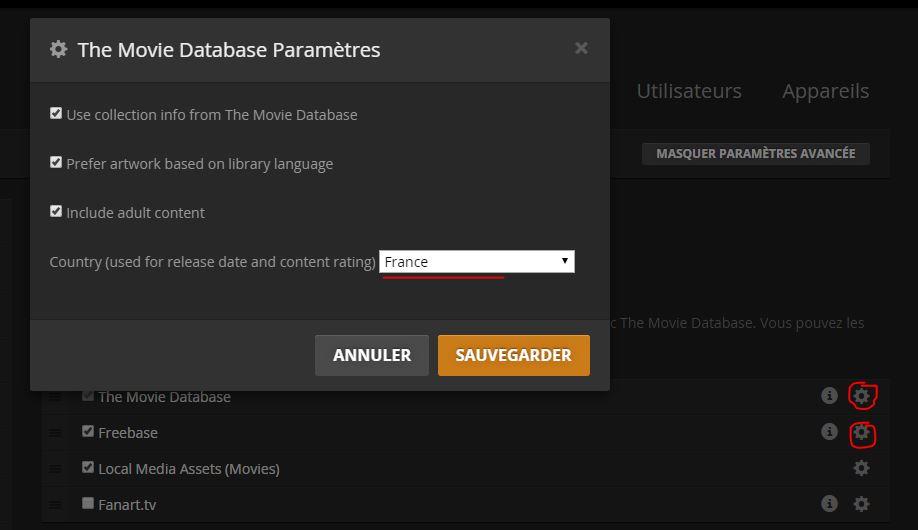
Task: Close the Movie Database Paramètres dialog
Action: (581, 48)
